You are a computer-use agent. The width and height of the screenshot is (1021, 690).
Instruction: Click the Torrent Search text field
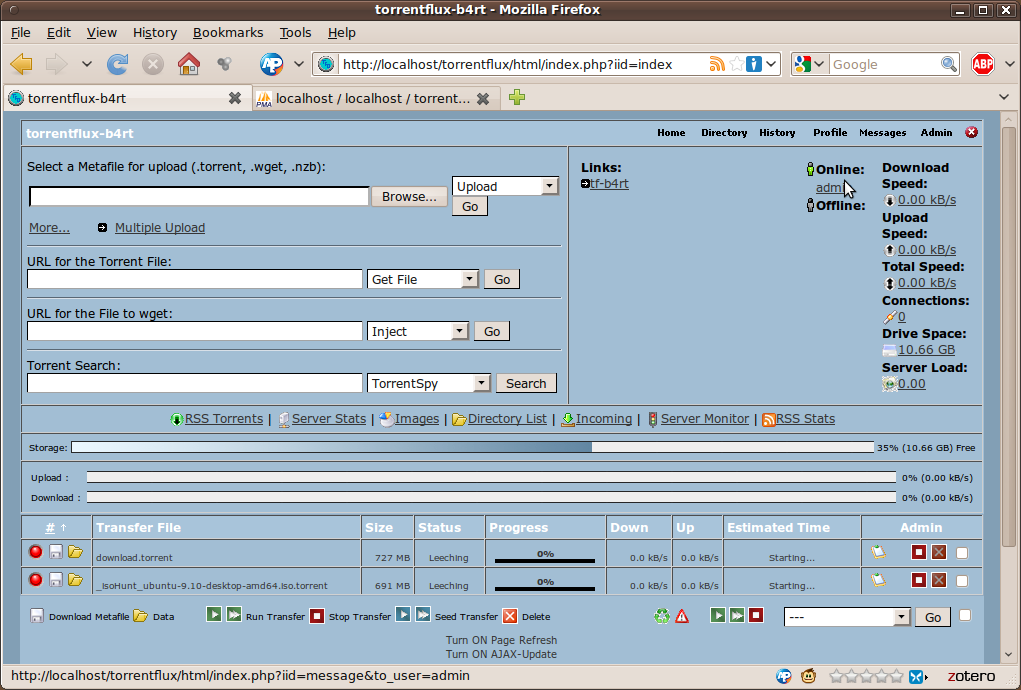[x=195, y=383]
